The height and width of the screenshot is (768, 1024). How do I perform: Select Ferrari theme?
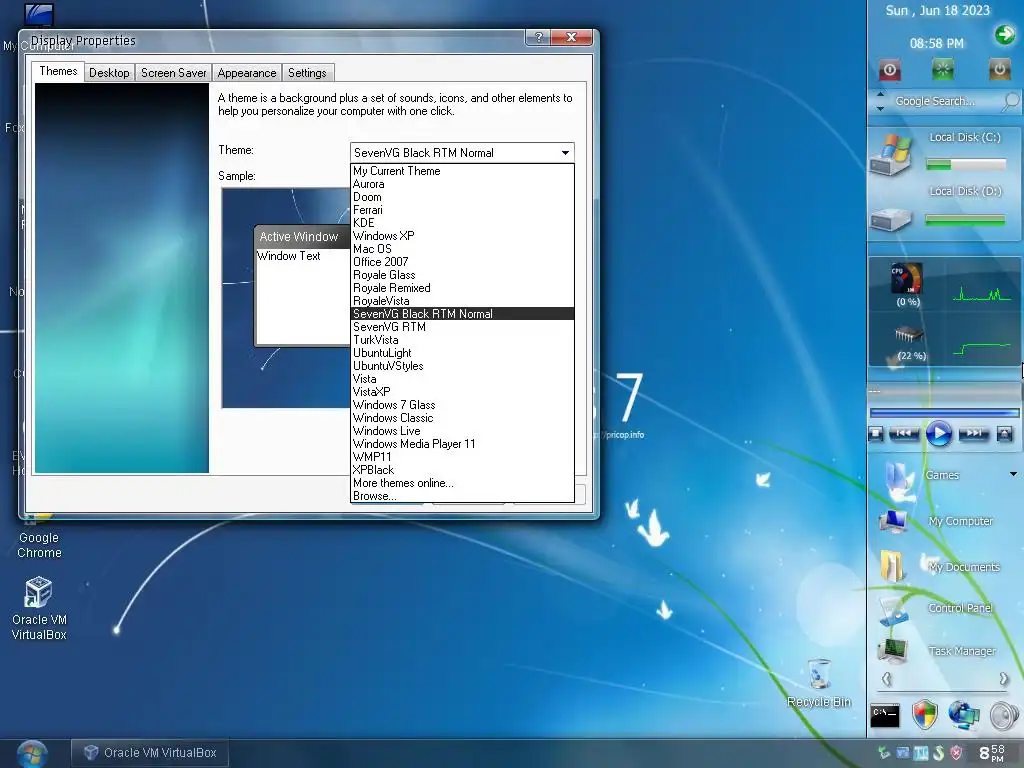(463, 210)
